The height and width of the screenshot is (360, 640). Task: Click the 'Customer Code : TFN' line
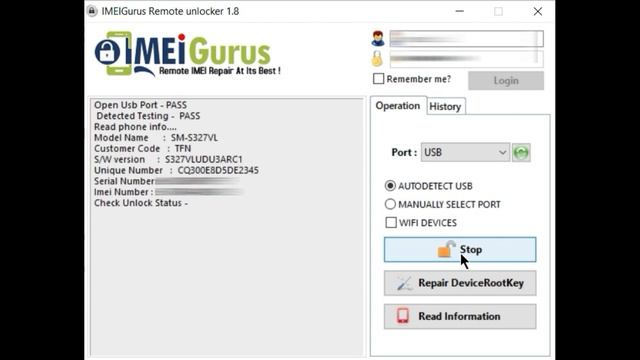(x=142, y=149)
